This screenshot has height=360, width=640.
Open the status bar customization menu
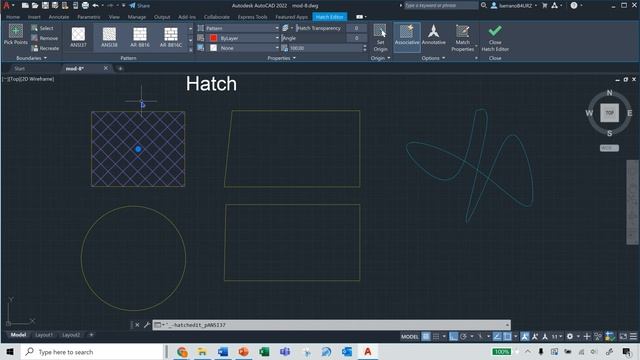pyautogui.click(x=633, y=336)
